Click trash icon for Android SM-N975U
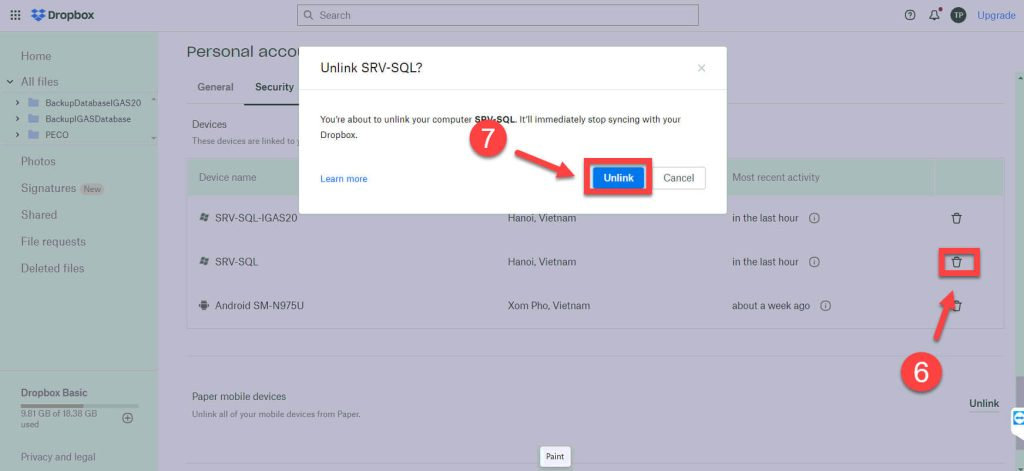This screenshot has height=471, width=1024. [957, 306]
